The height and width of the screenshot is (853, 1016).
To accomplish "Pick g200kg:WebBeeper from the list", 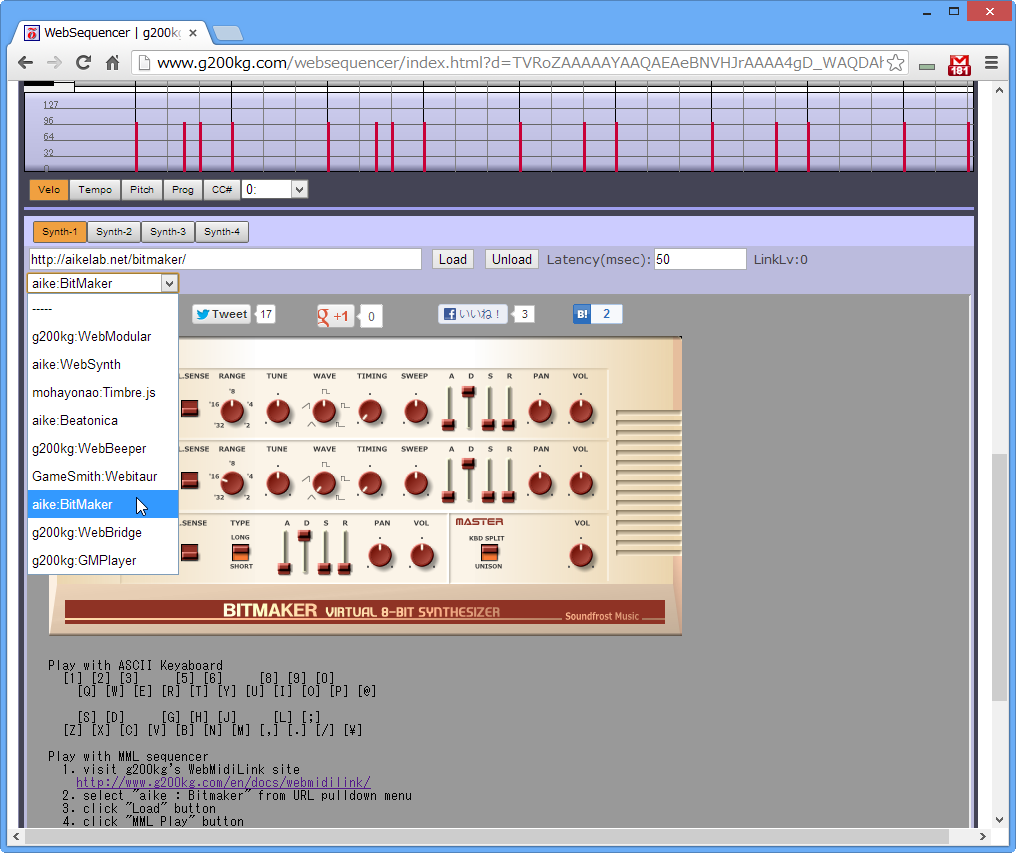I will pos(103,449).
